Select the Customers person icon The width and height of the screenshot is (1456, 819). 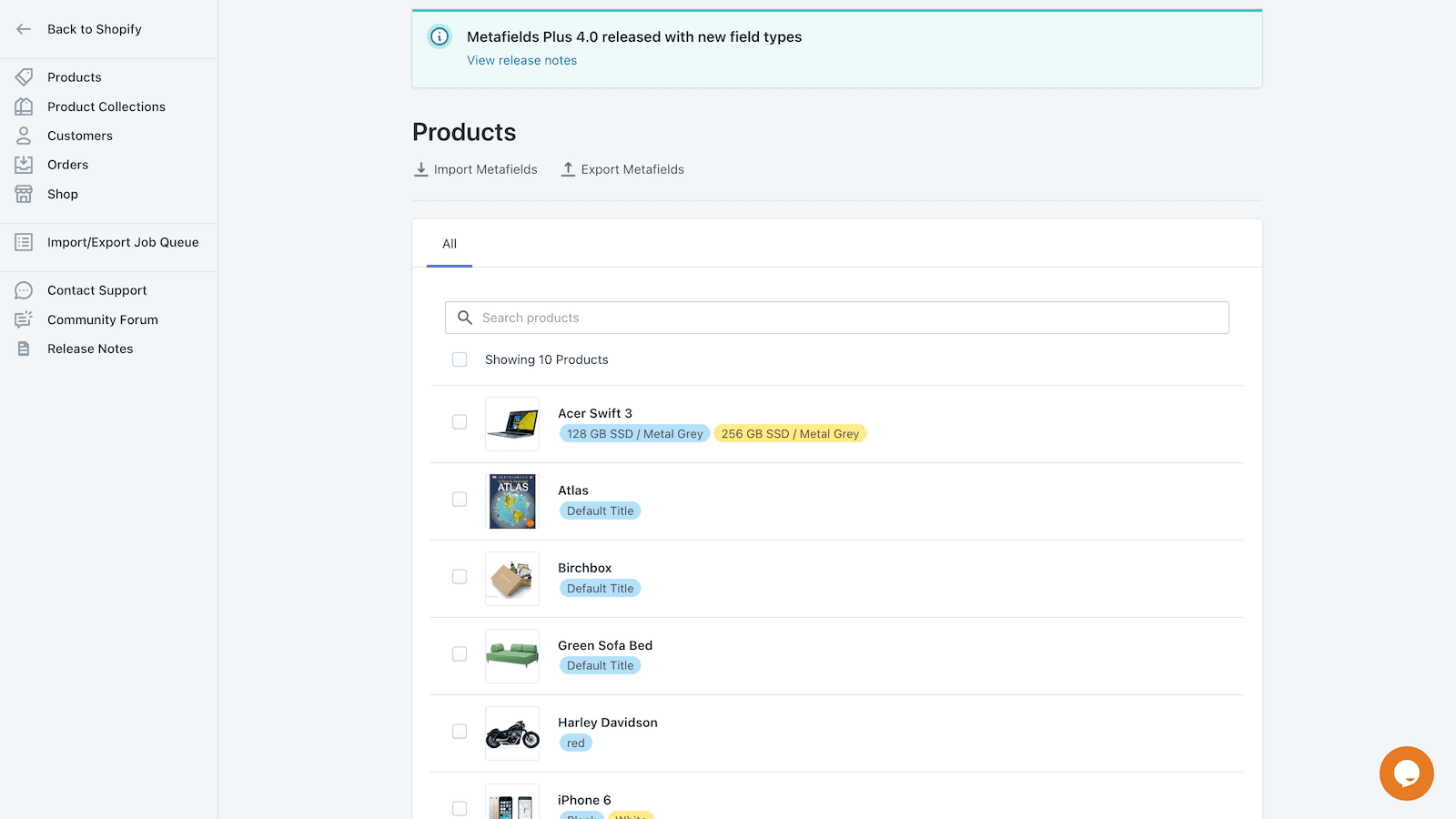click(24, 136)
